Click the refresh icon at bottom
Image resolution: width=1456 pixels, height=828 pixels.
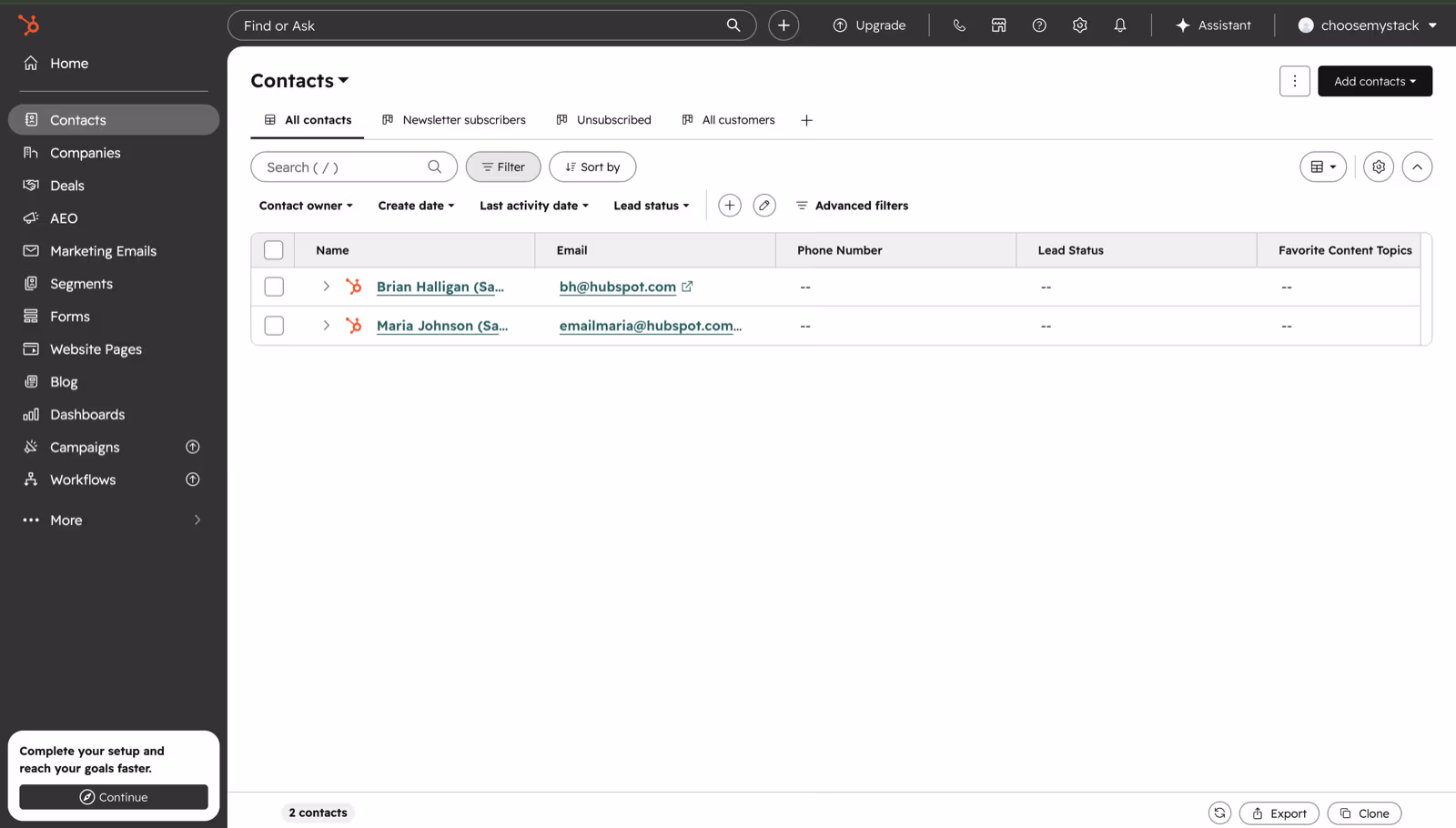[x=1219, y=813]
